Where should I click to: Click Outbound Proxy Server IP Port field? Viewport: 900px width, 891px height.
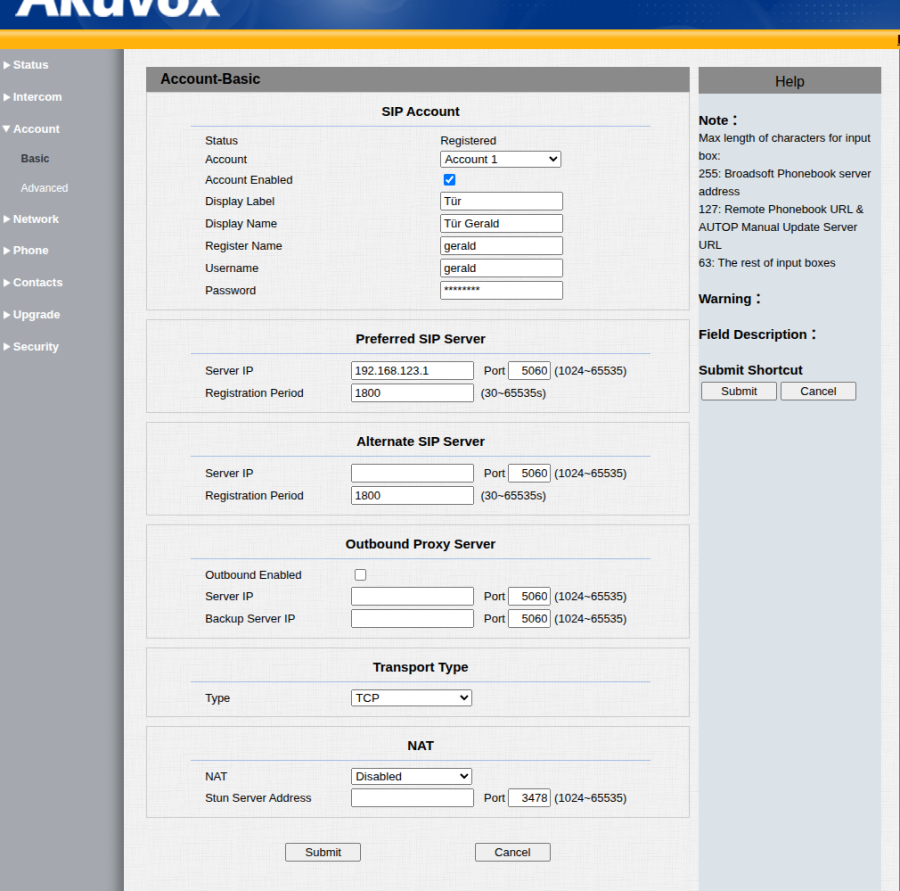(529, 596)
